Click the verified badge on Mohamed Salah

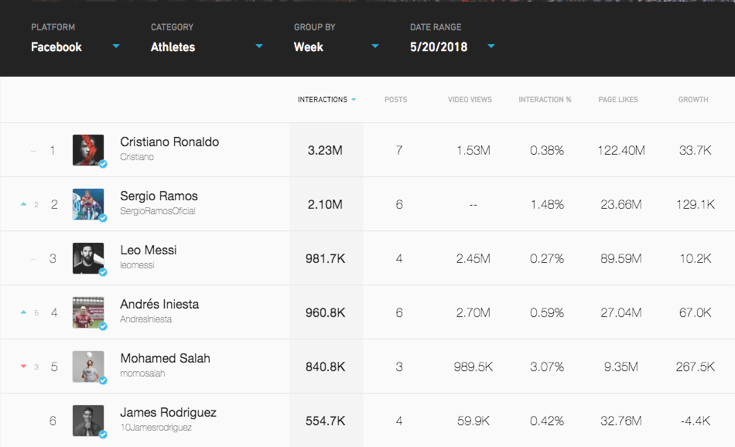(x=103, y=380)
